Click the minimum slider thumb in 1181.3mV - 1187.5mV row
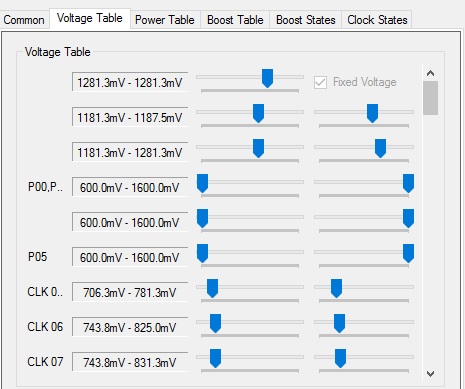 (x=258, y=114)
